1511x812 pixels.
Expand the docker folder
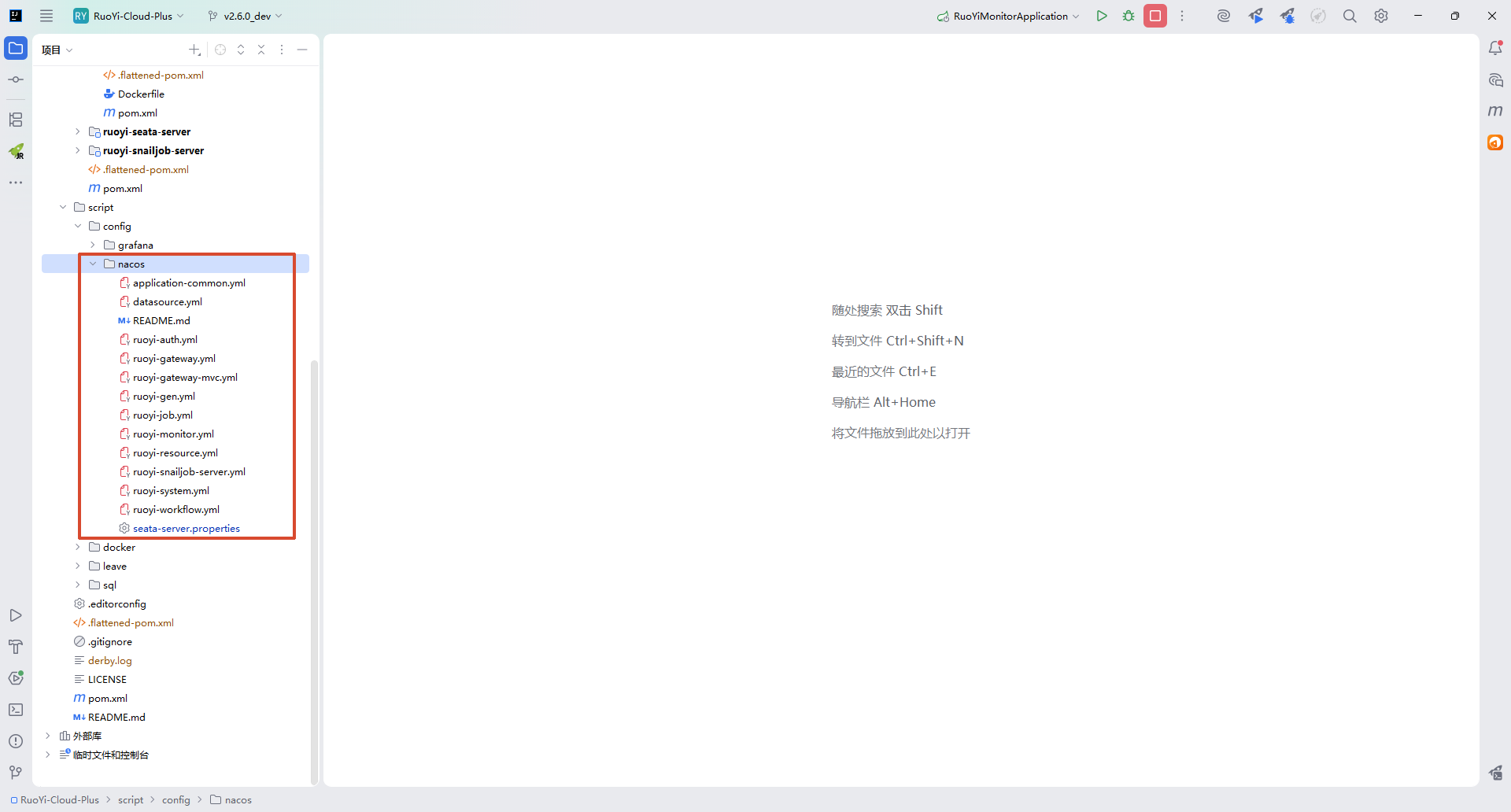coord(78,548)
